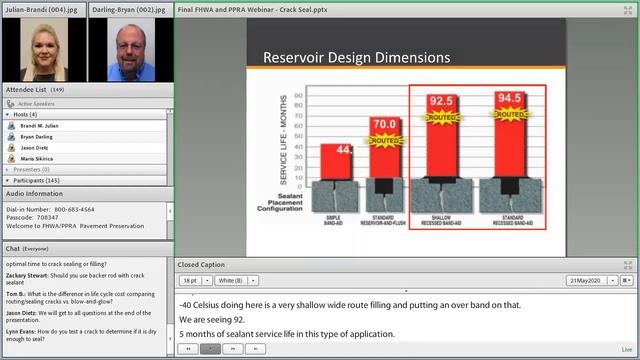Click the Chat (Everyone) pod header
This screenshot has width=640, height=360.
(x=88, y=249)
